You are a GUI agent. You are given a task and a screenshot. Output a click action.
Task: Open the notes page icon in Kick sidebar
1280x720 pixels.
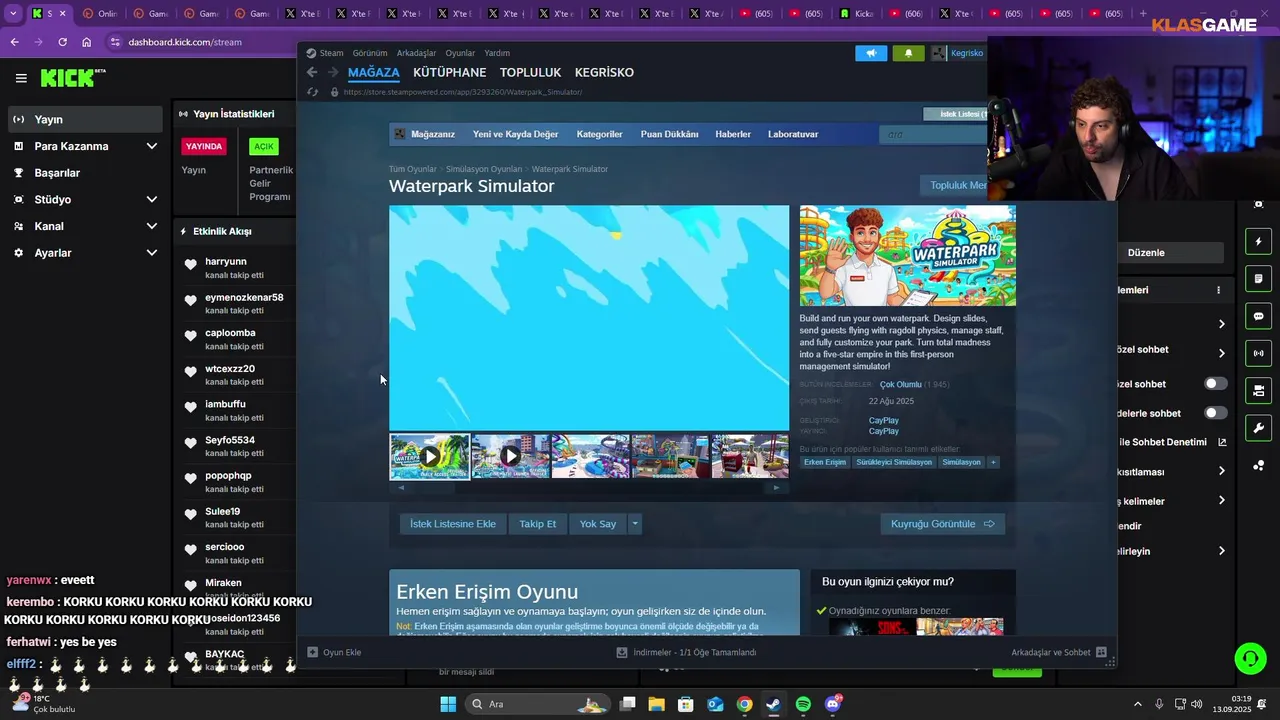(1259, 279)
